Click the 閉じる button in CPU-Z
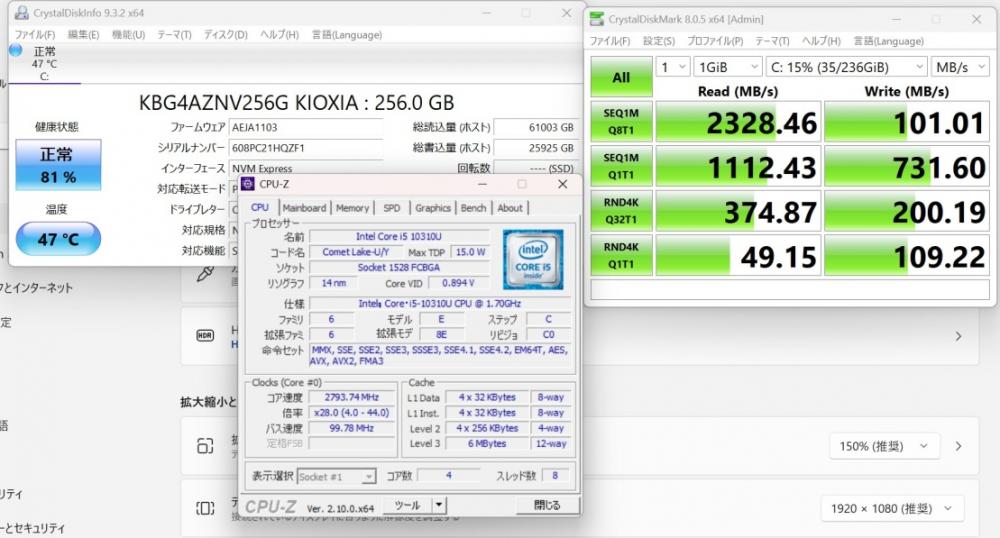 tap(547, 505)
